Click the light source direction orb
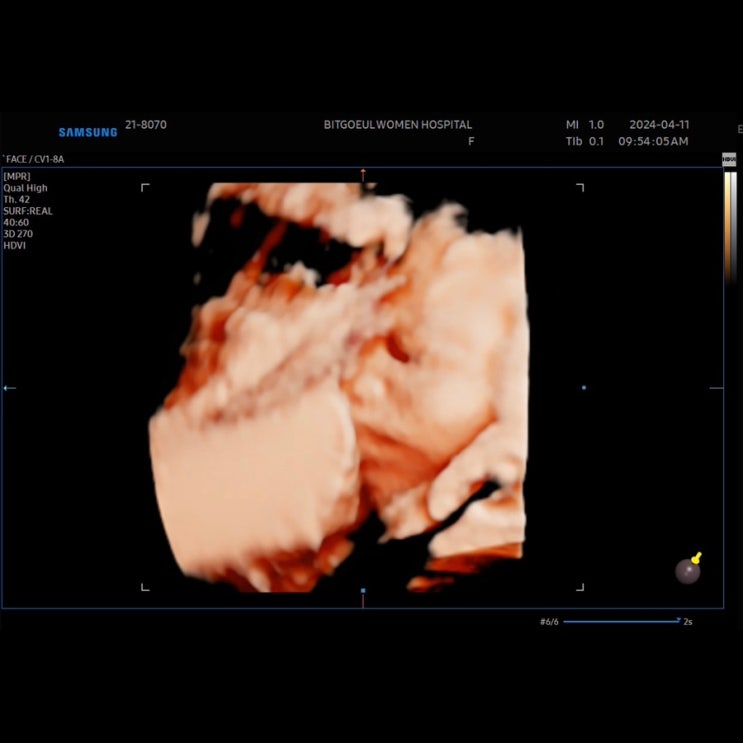 tap(688, 569)
